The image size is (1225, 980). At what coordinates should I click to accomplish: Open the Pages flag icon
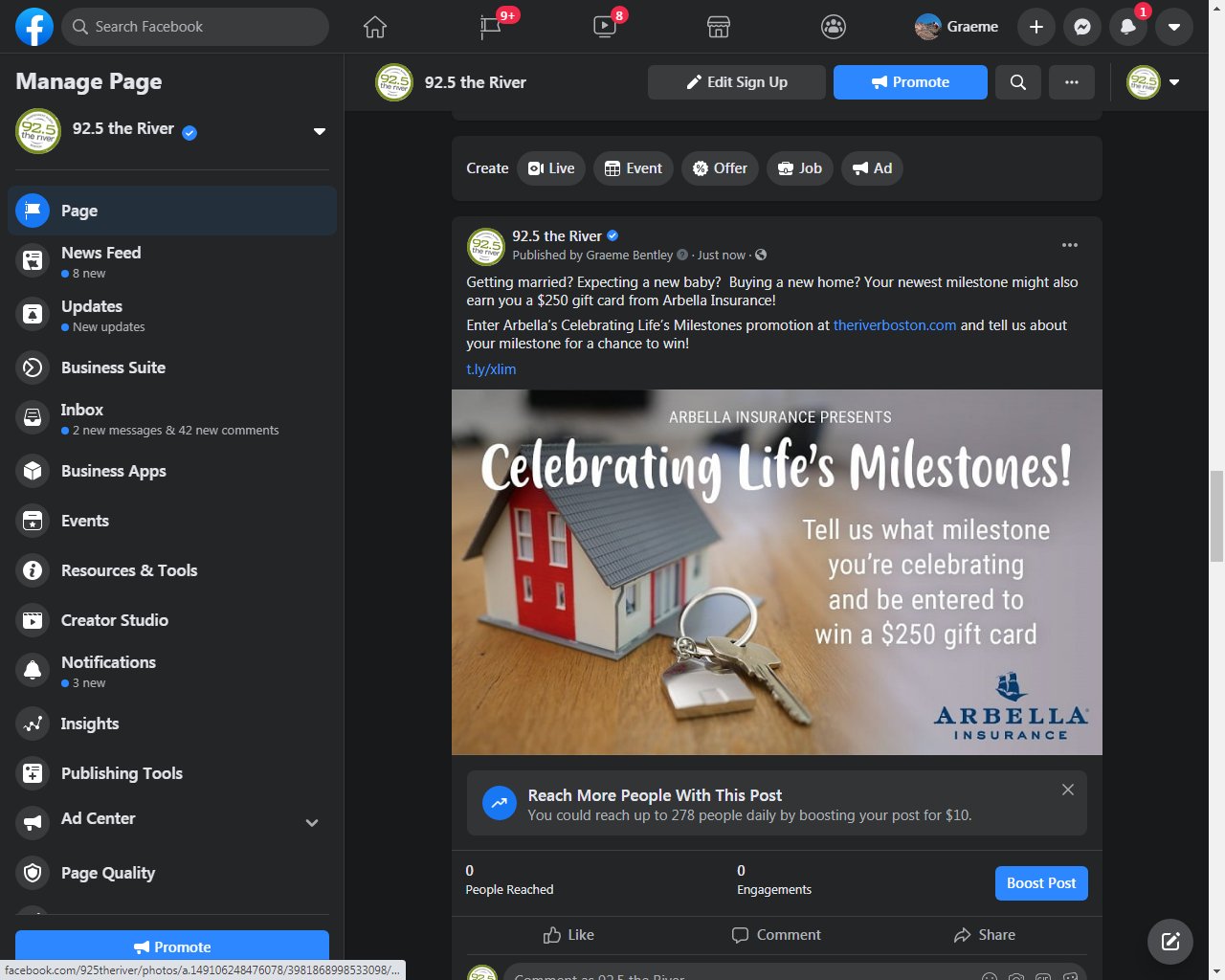coord(490,27)
